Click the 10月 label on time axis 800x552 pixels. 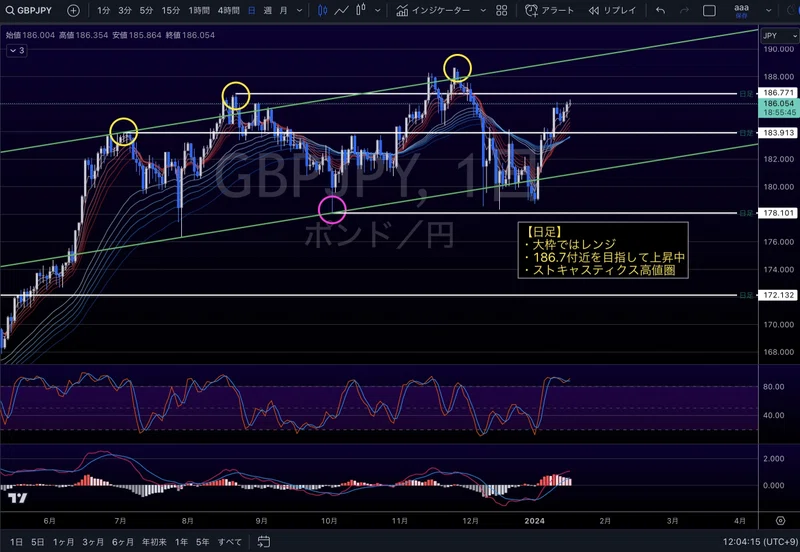[x=329, y=521]
